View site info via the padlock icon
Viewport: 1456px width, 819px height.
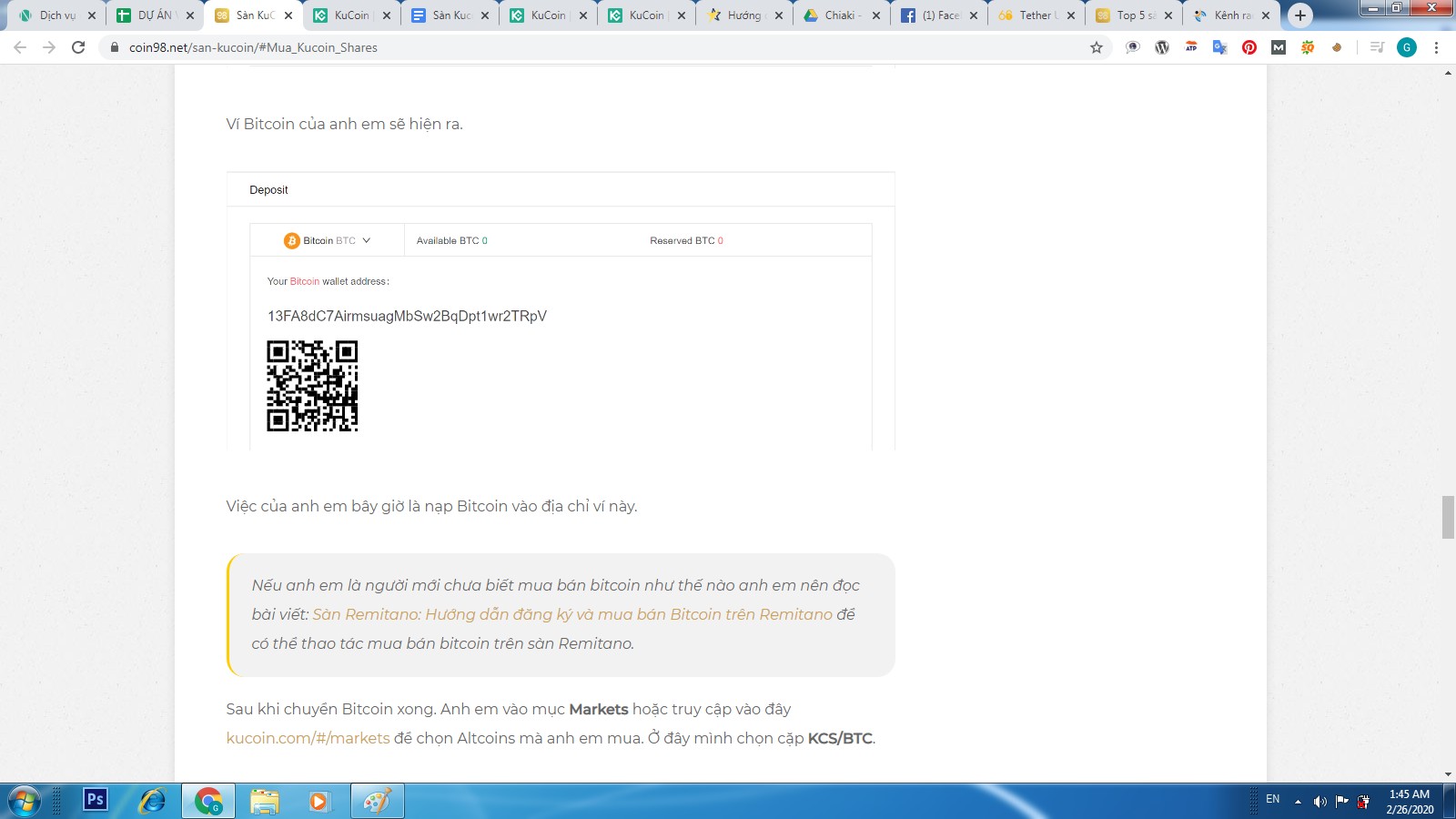(x=115, y=47)
